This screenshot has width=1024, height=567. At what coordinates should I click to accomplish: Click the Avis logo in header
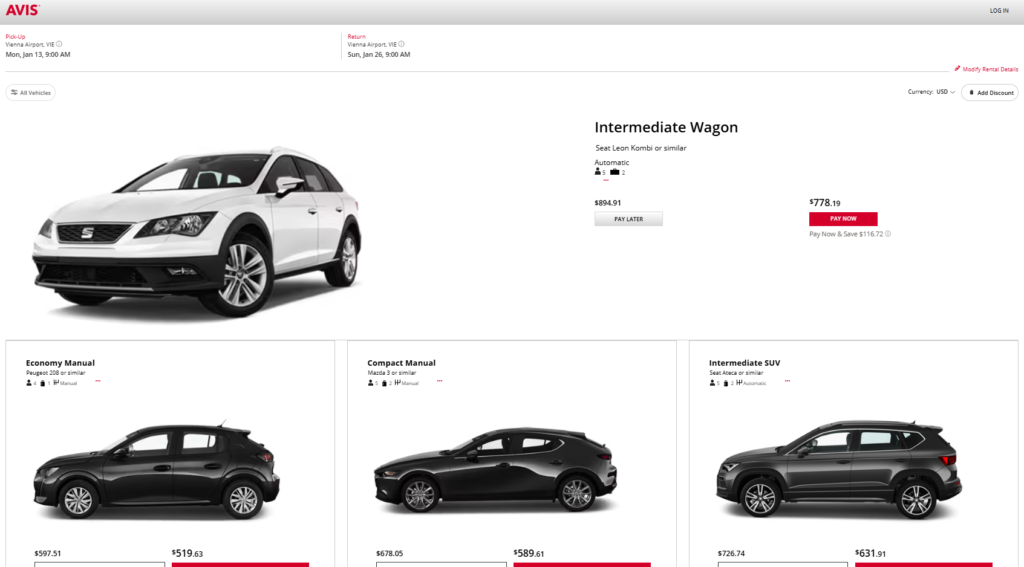[24, 10]
